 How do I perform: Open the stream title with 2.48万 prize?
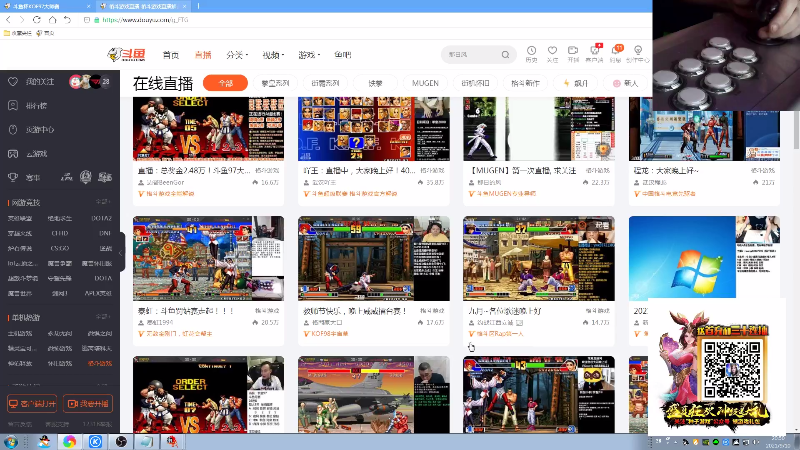coord(194,170)
